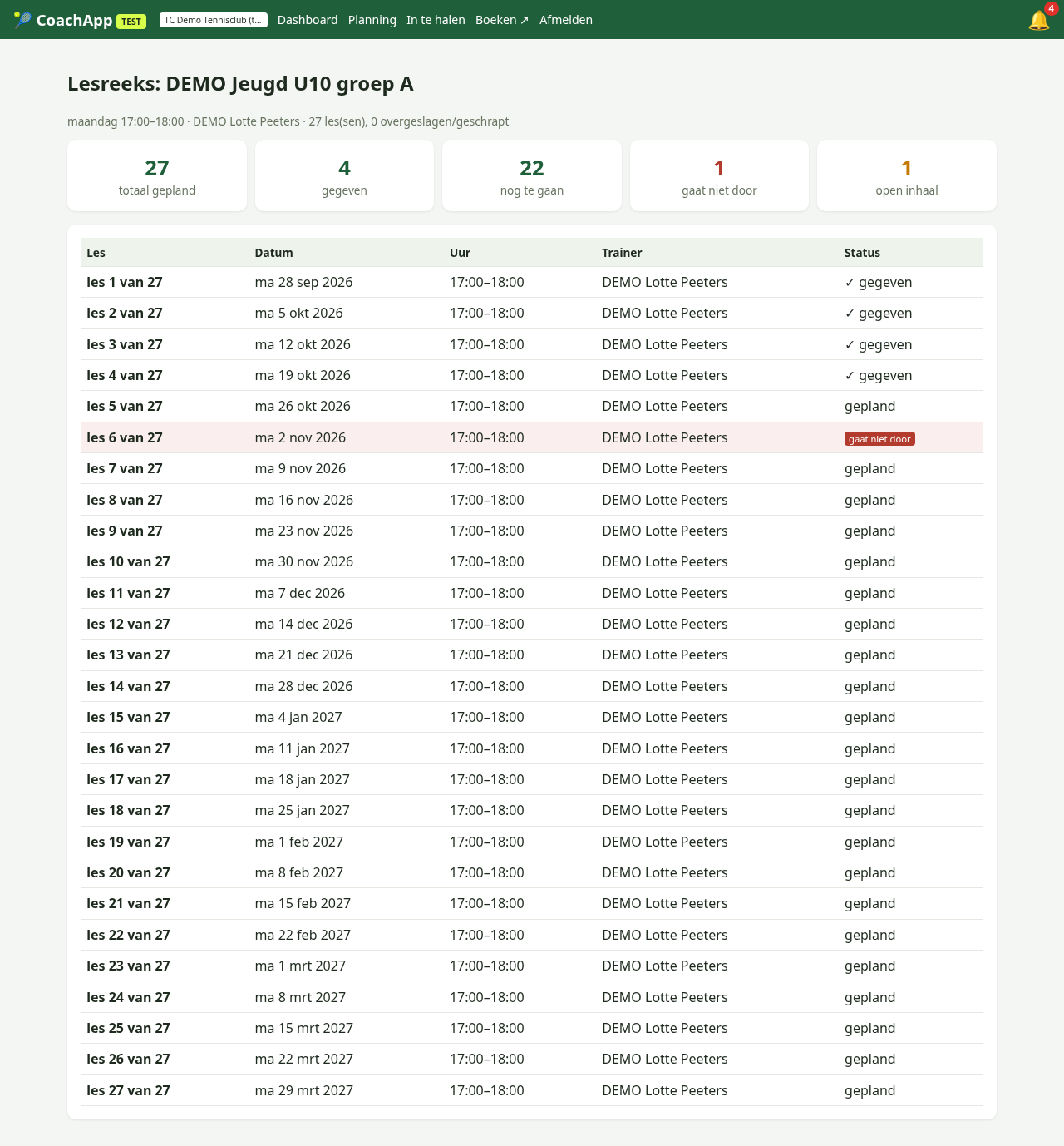This screenshot has width=1064, height=1146.
Task: Open the notifications bell icon
Action: 1039,20
